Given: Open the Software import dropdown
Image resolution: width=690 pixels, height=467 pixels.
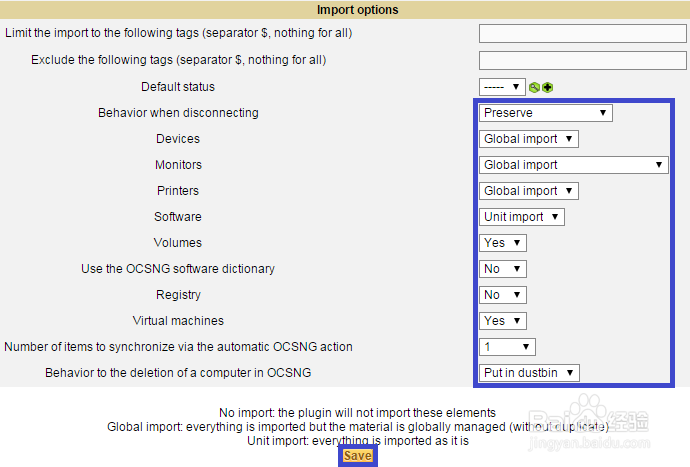Looking at the screenshot, I should pos(522,217).
